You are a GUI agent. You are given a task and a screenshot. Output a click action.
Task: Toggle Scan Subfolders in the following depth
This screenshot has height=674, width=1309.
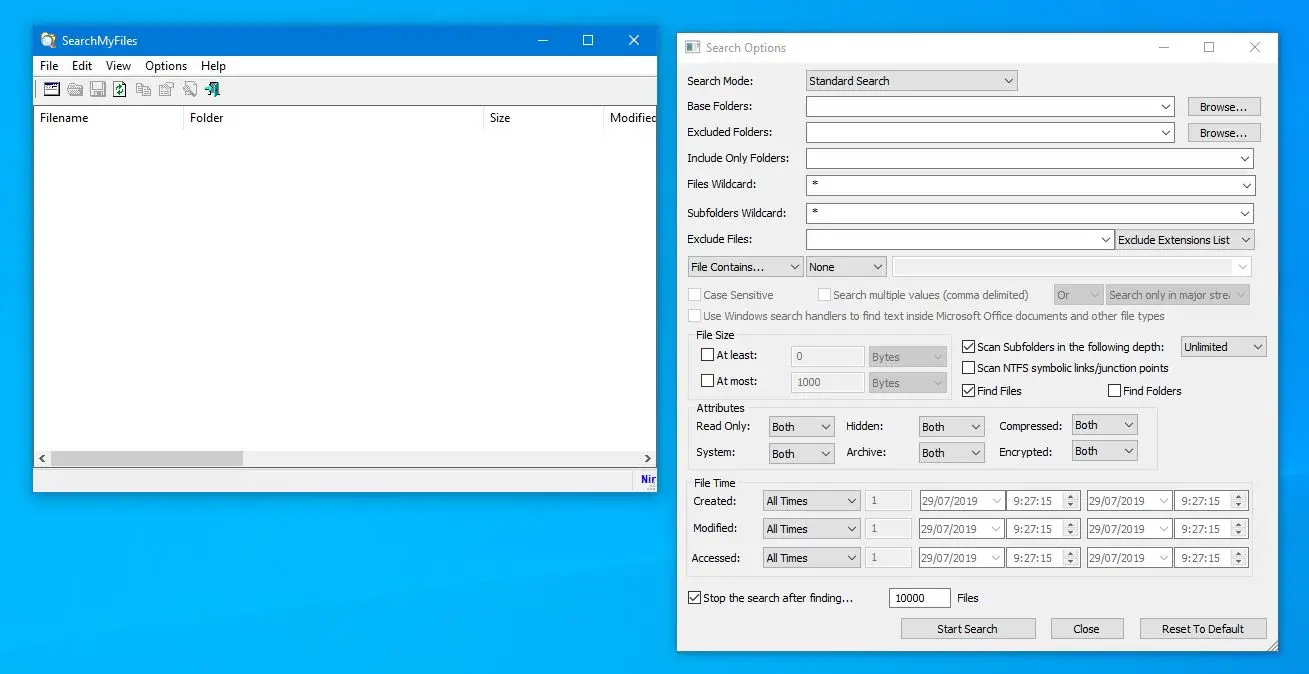coord(968,347)
